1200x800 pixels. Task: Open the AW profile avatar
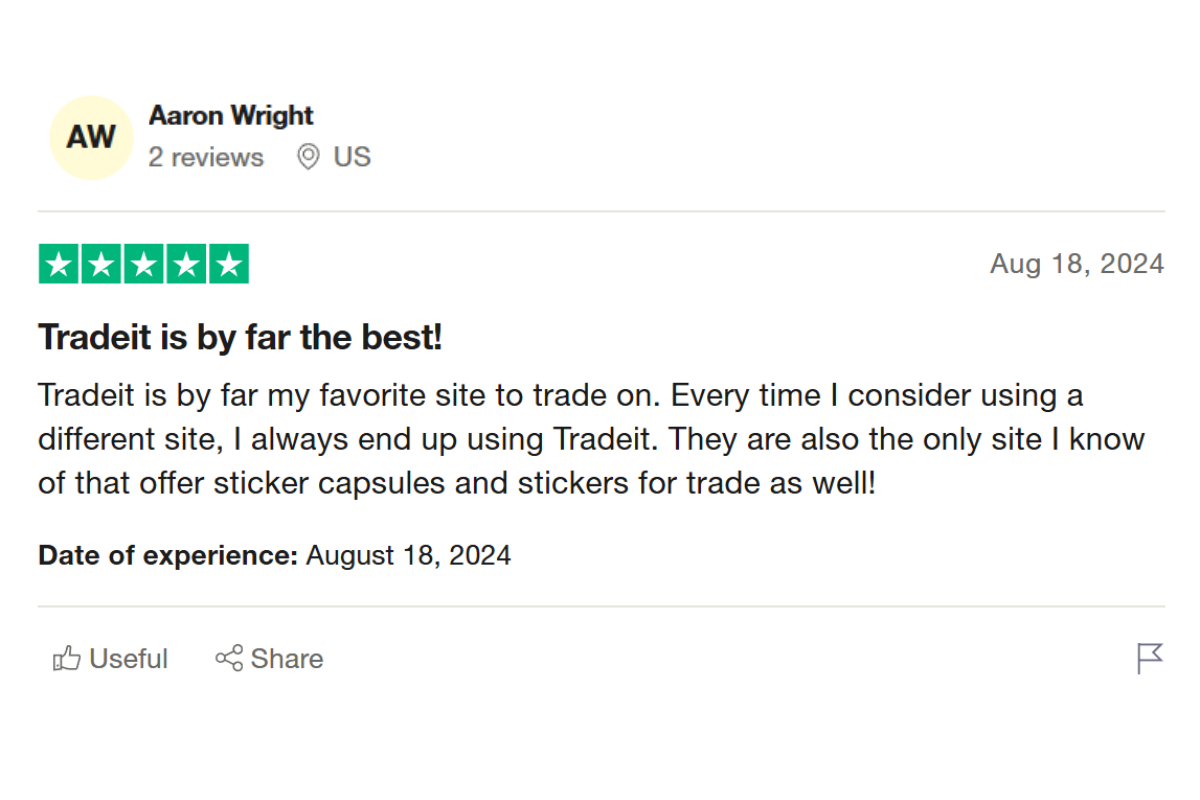click(x=91, y=137)
